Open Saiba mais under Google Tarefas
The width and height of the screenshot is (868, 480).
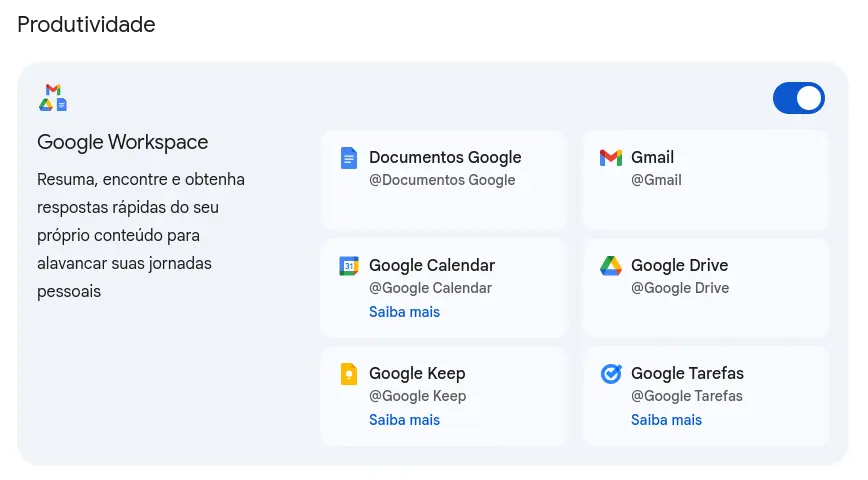pyautogui.click(x=666, y=420)
